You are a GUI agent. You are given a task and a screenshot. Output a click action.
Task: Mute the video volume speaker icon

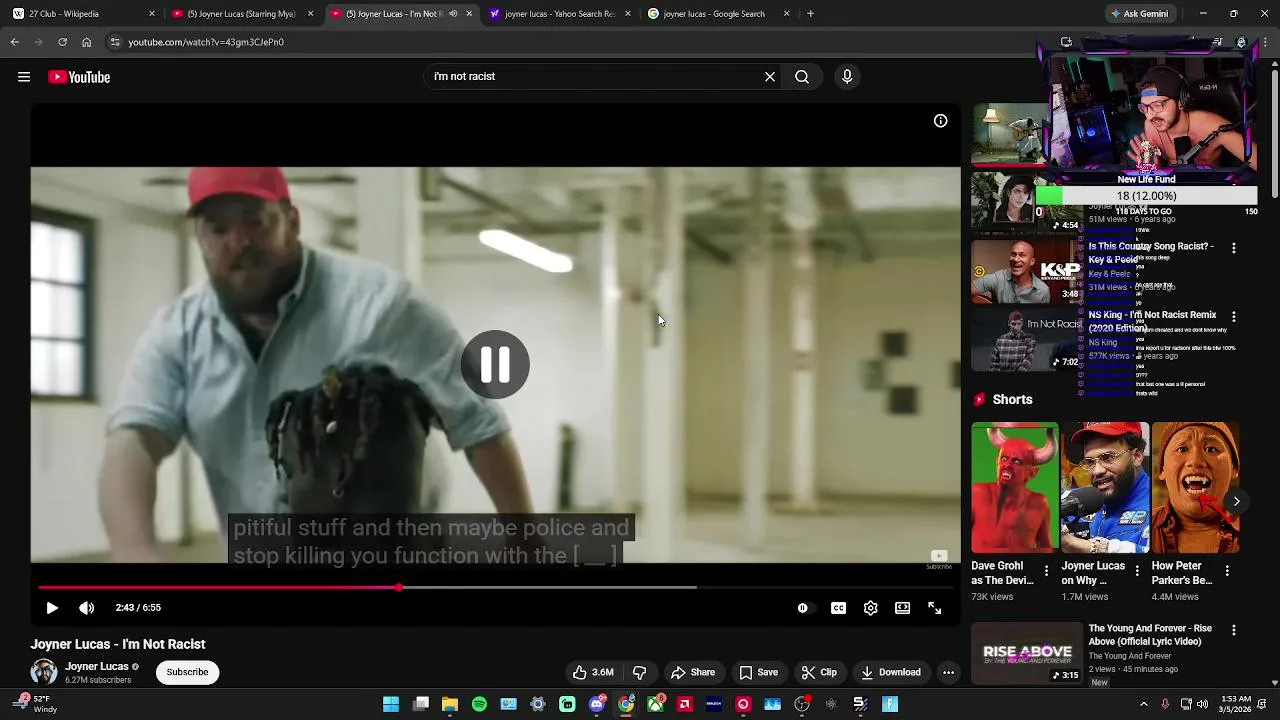tap(87, 607)
